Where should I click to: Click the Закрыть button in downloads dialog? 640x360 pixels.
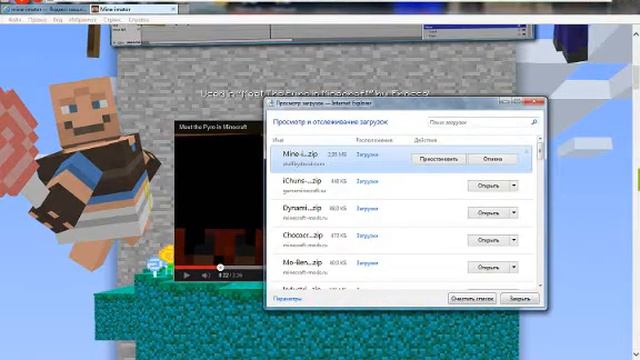click(x=520, y=298)
